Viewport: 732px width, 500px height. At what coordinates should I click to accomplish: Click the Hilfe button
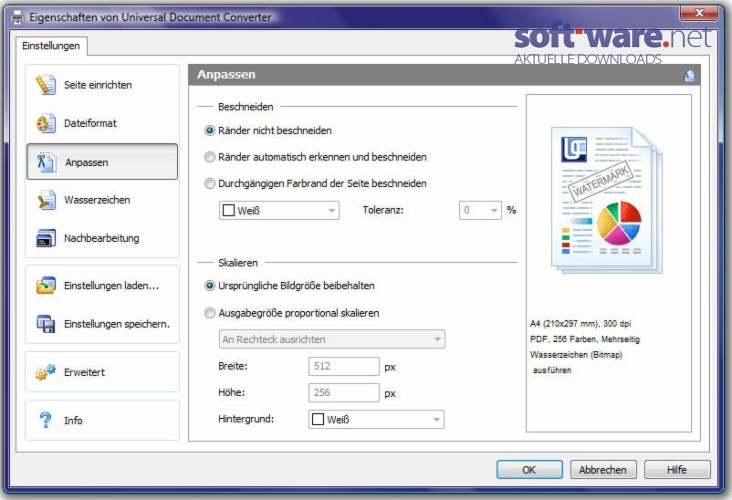(677, 470)
